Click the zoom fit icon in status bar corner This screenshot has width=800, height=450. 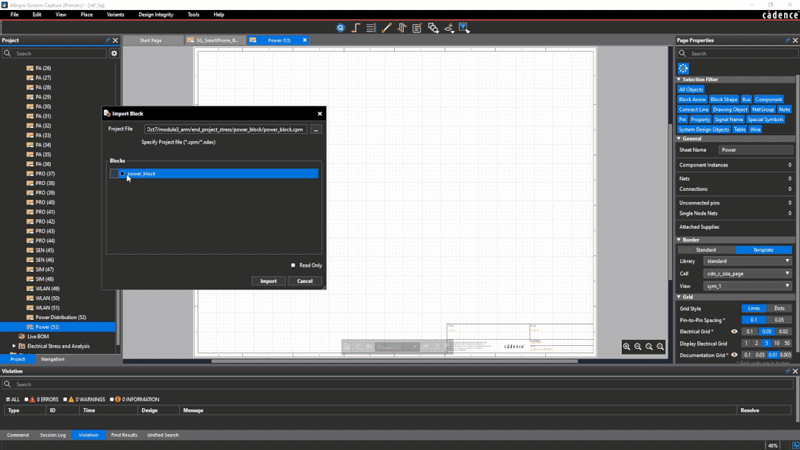pos(795,445)
